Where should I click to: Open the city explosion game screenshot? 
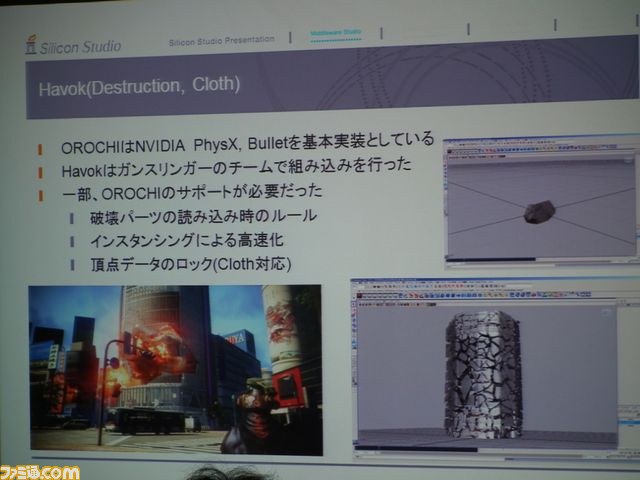[176, 369]
